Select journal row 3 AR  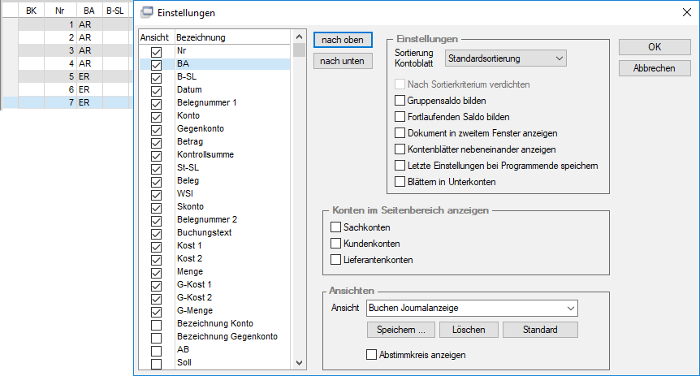click(x=67, y=50)
